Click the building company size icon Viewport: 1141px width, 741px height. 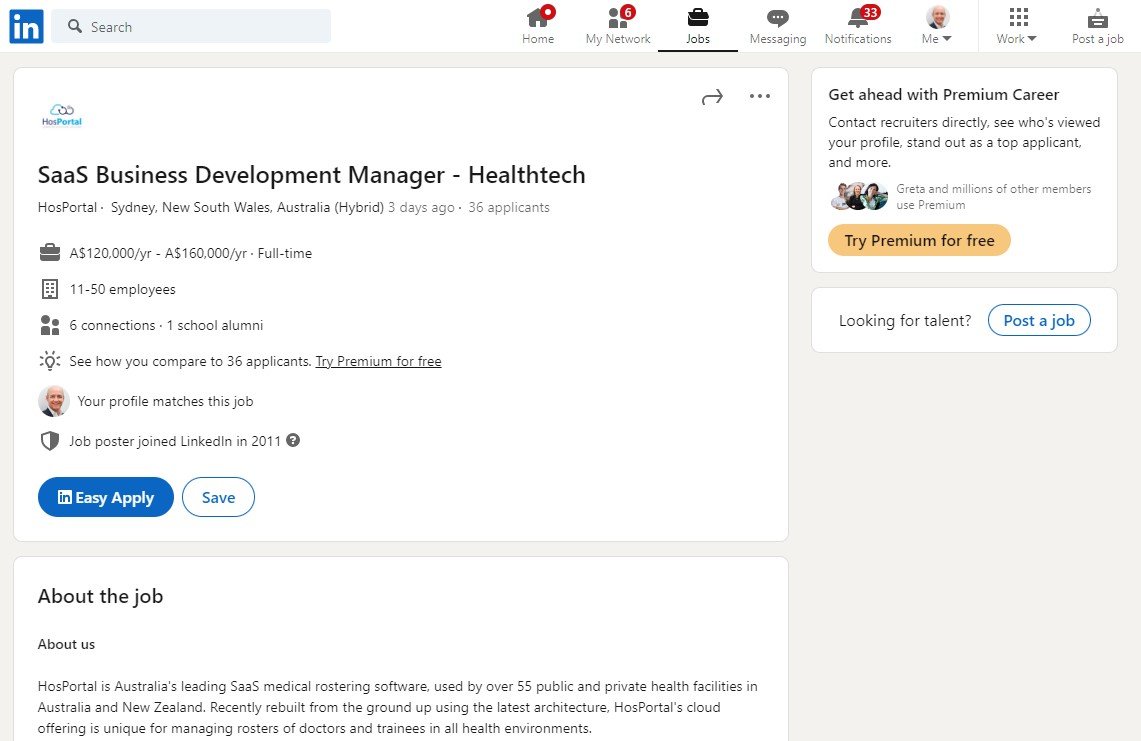coord(49,289)
